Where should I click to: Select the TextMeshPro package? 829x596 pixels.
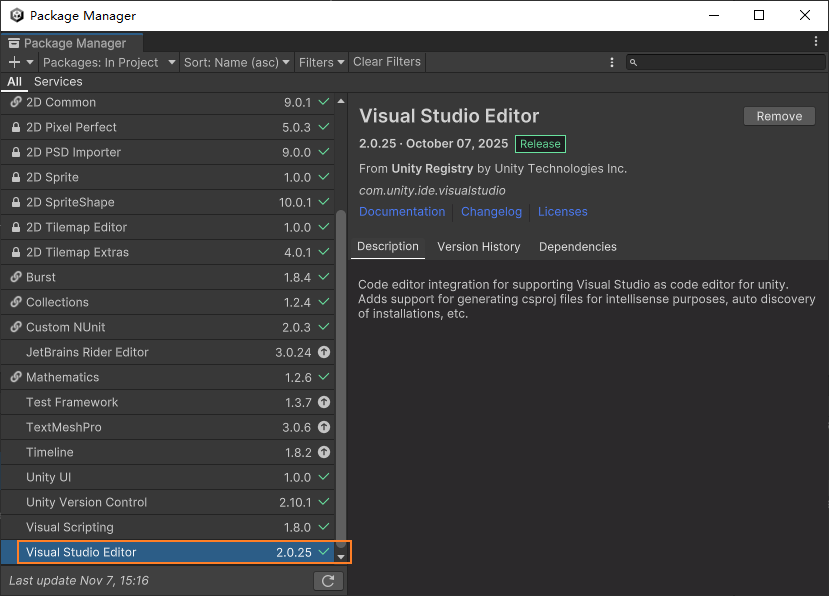click(168, 427)
